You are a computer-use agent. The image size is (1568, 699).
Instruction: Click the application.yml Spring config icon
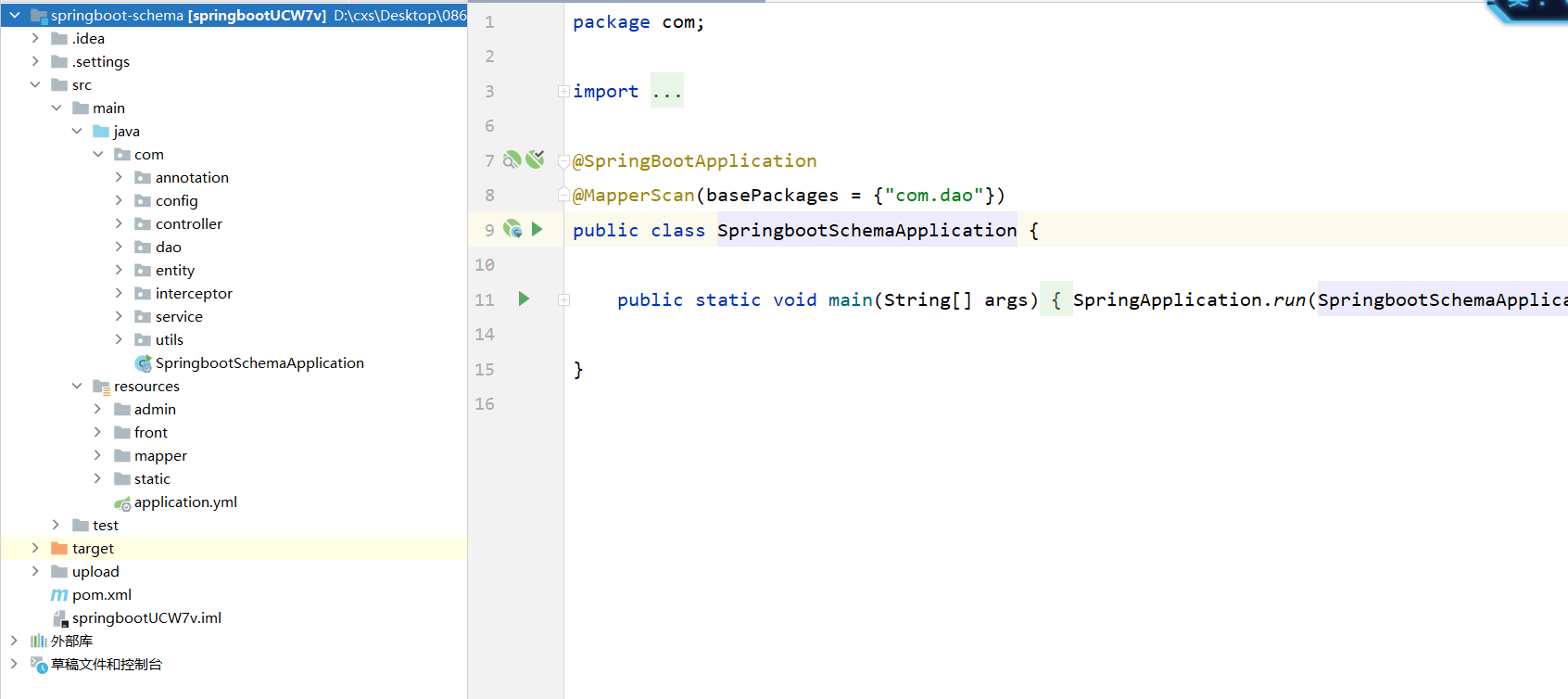[122, 502]
